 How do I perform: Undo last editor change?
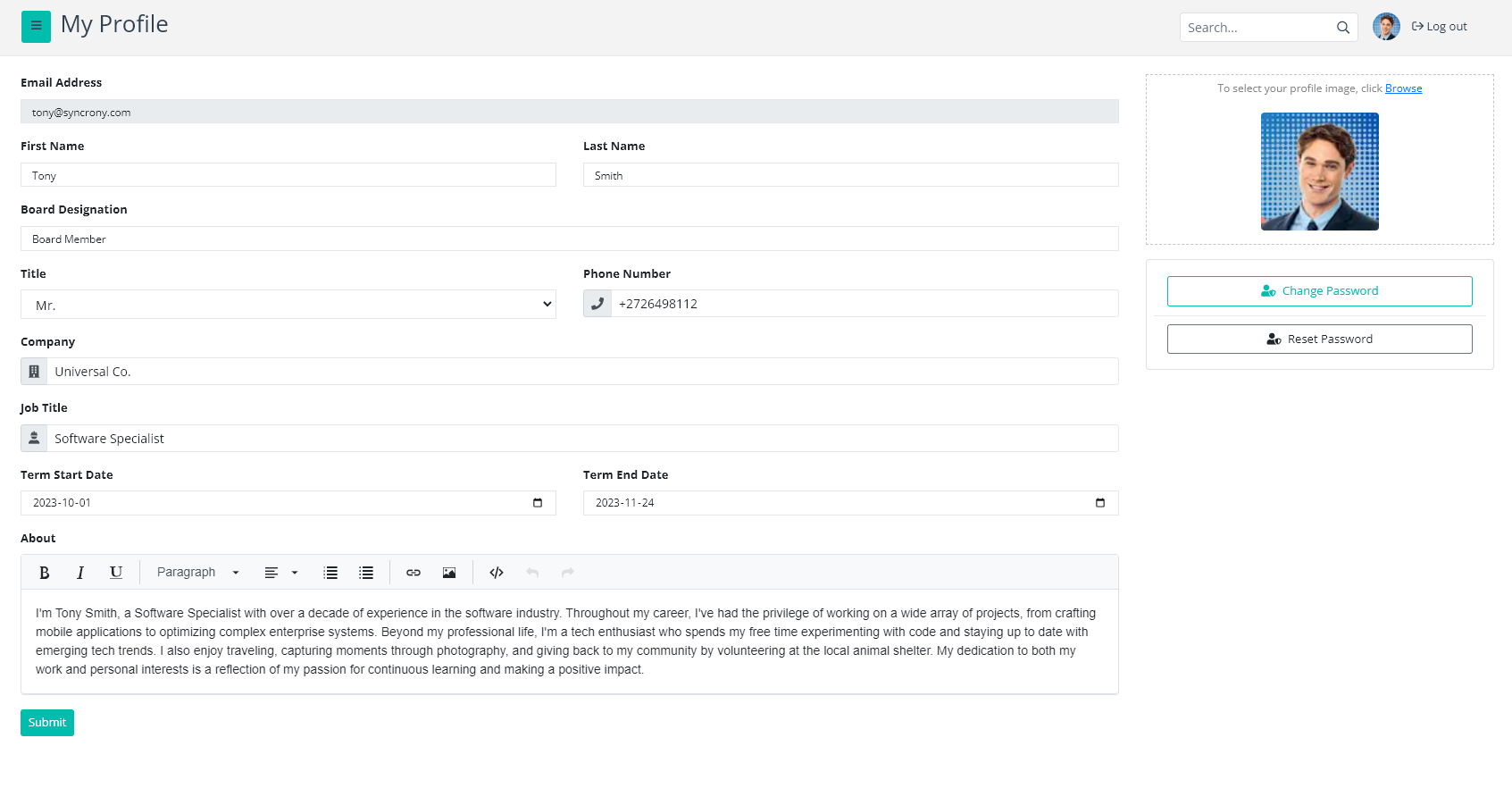pos(532,573)
